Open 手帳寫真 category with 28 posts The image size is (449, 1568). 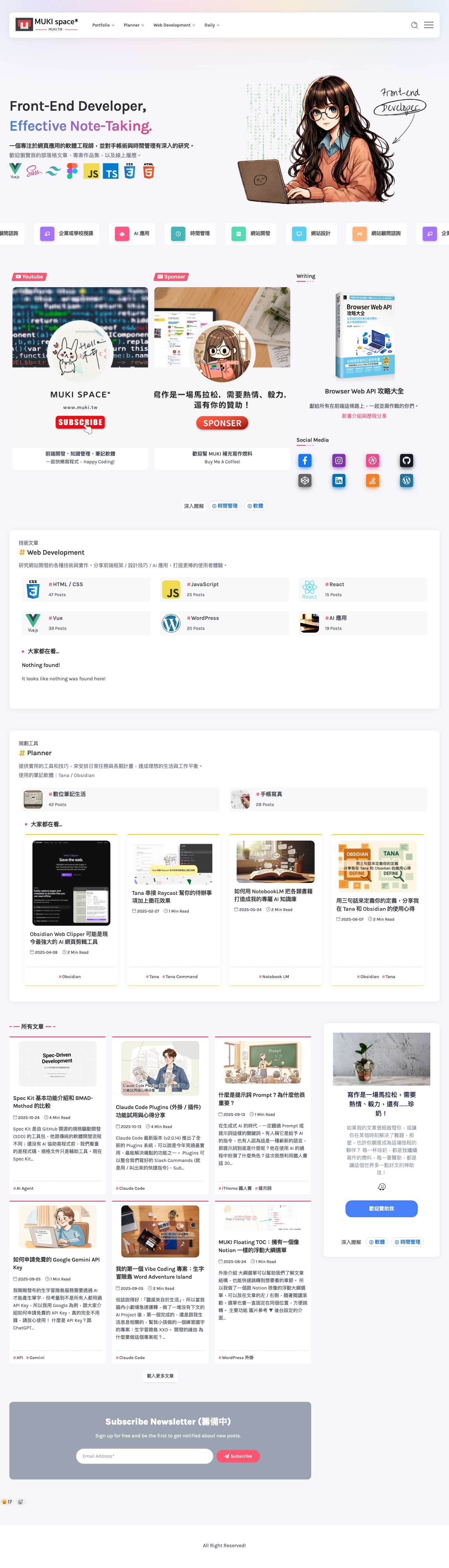[328, 799]
